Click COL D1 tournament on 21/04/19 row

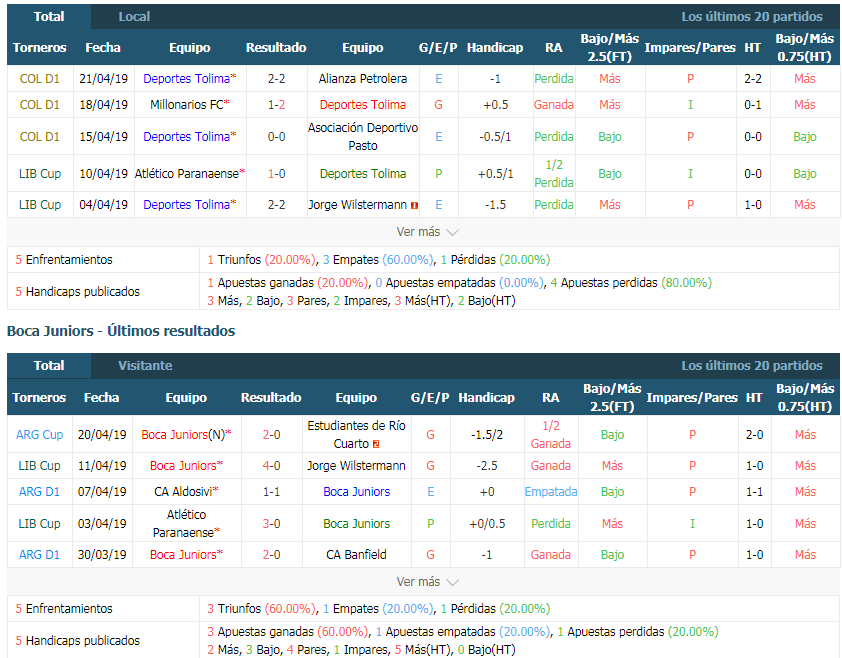point(40,78)
